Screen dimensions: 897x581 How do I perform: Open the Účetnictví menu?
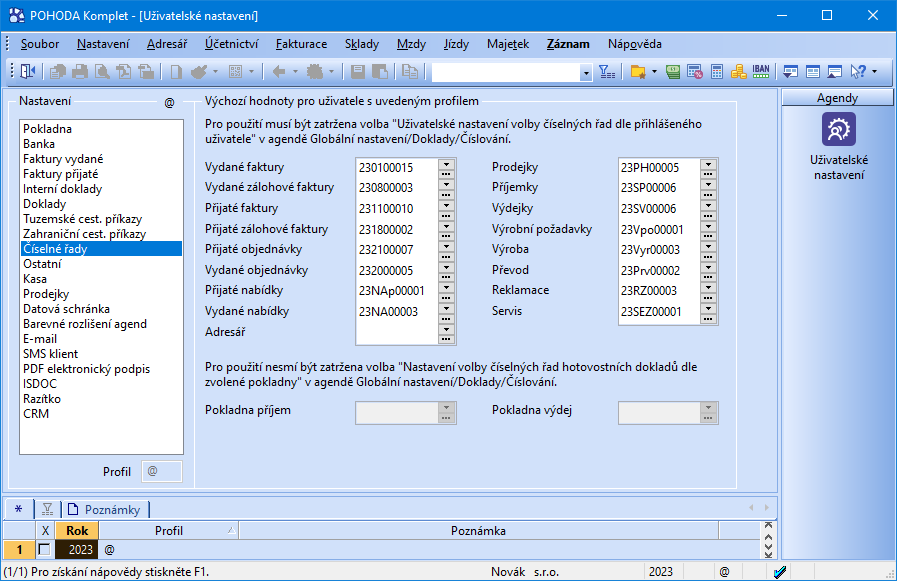point(231,44)
